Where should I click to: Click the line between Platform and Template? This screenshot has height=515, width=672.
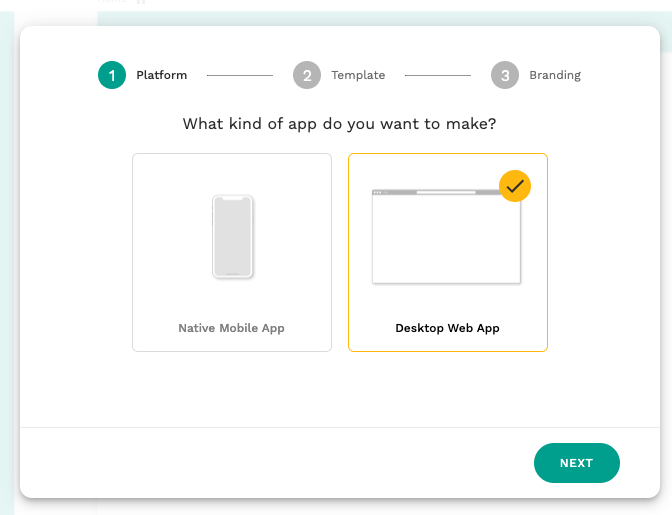coord(239,75)
